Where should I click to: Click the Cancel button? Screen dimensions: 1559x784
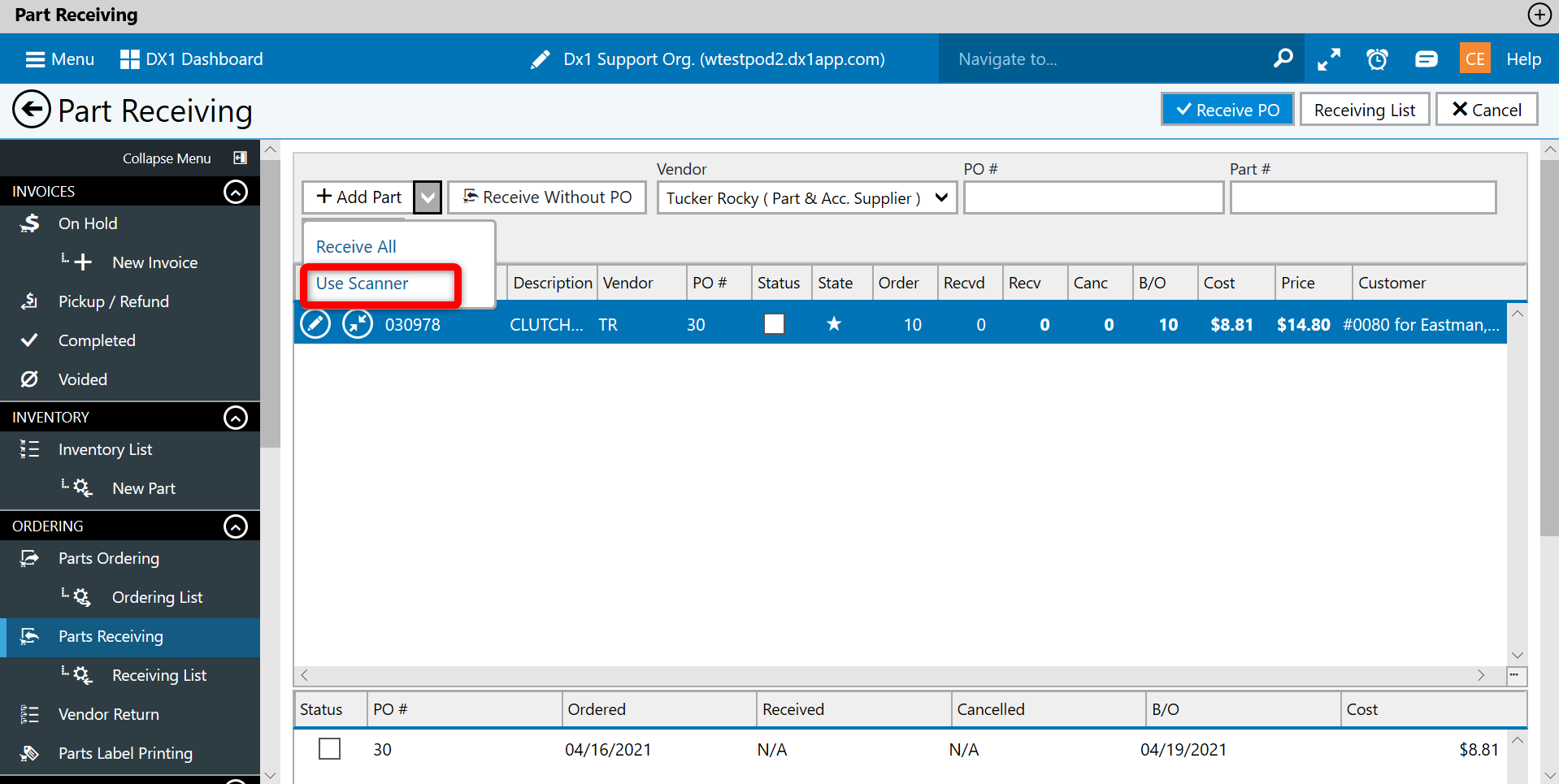1487,110
